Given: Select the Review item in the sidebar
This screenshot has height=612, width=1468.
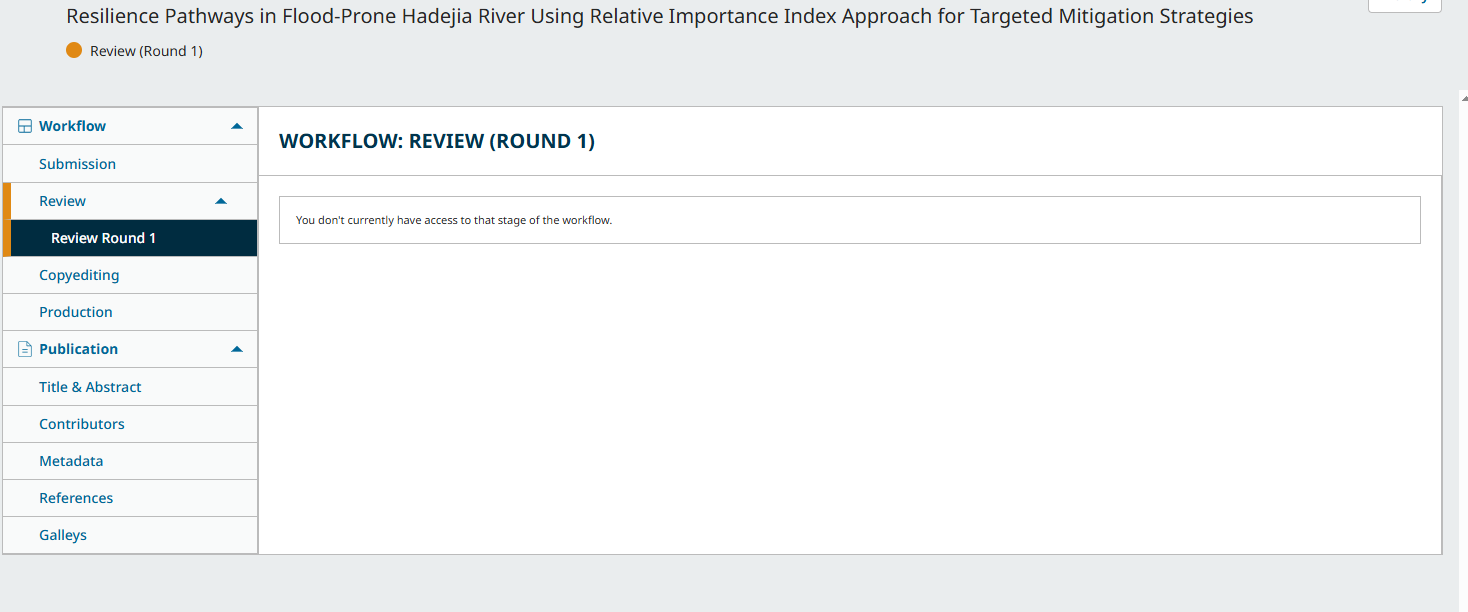Looking at the screenshot, I should pos(62,201).
